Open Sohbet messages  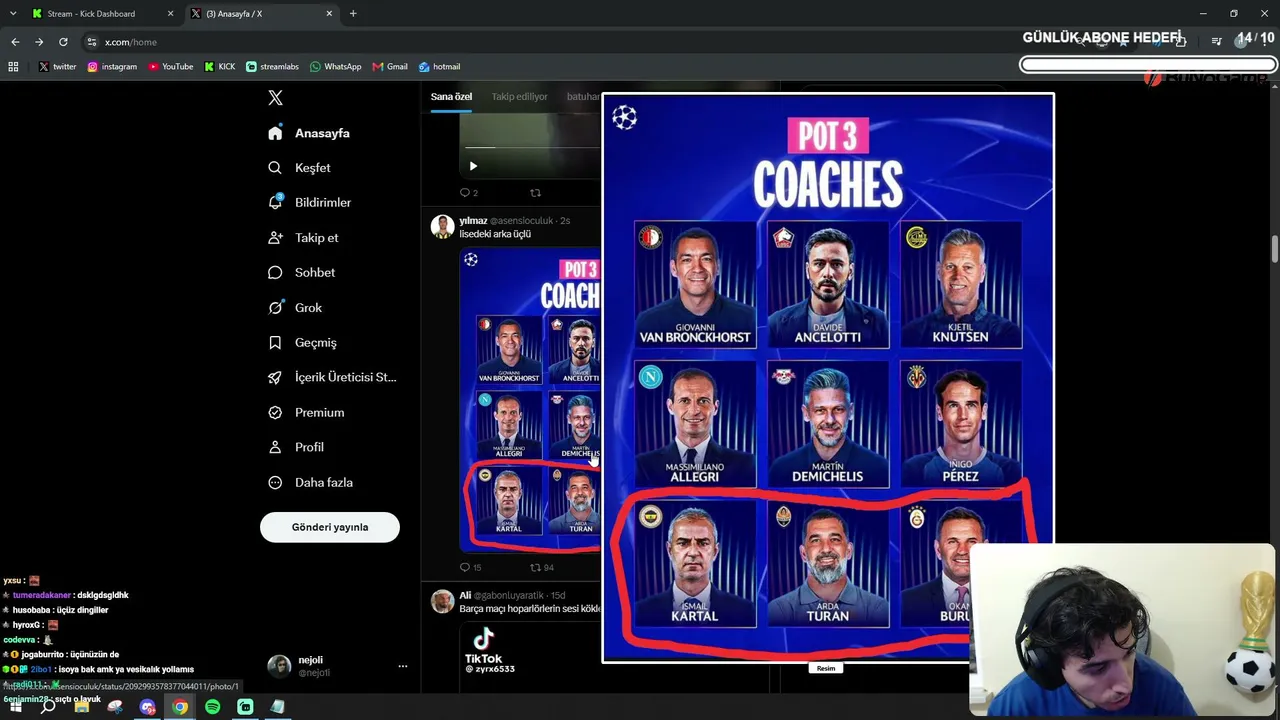(302, 272)
